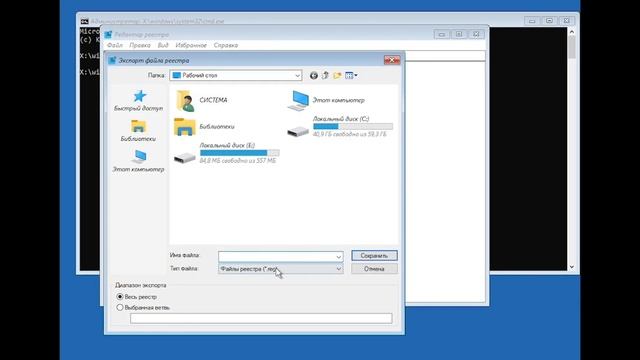The image size is (640, 360).
Task: Close the Экспорт файла реестра dialog
Action: click(392, 60)
